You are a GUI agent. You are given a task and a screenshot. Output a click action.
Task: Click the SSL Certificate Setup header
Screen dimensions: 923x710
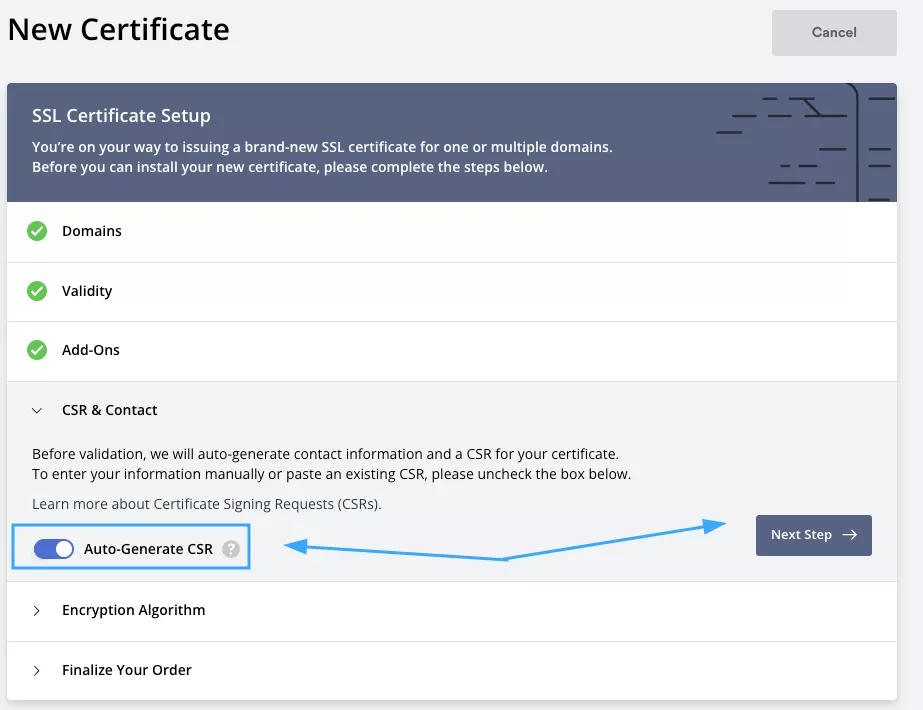[x=121, y=115]
